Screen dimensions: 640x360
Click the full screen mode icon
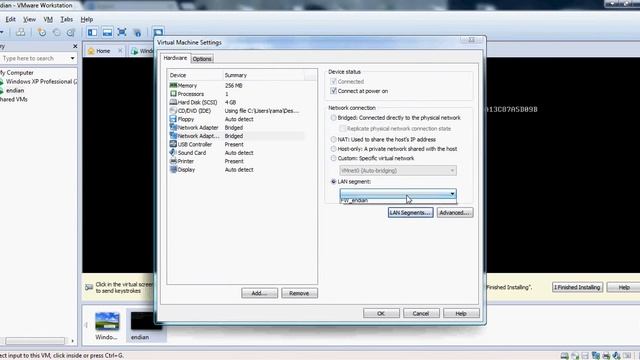pyautogui.click(x=122, y=32)
